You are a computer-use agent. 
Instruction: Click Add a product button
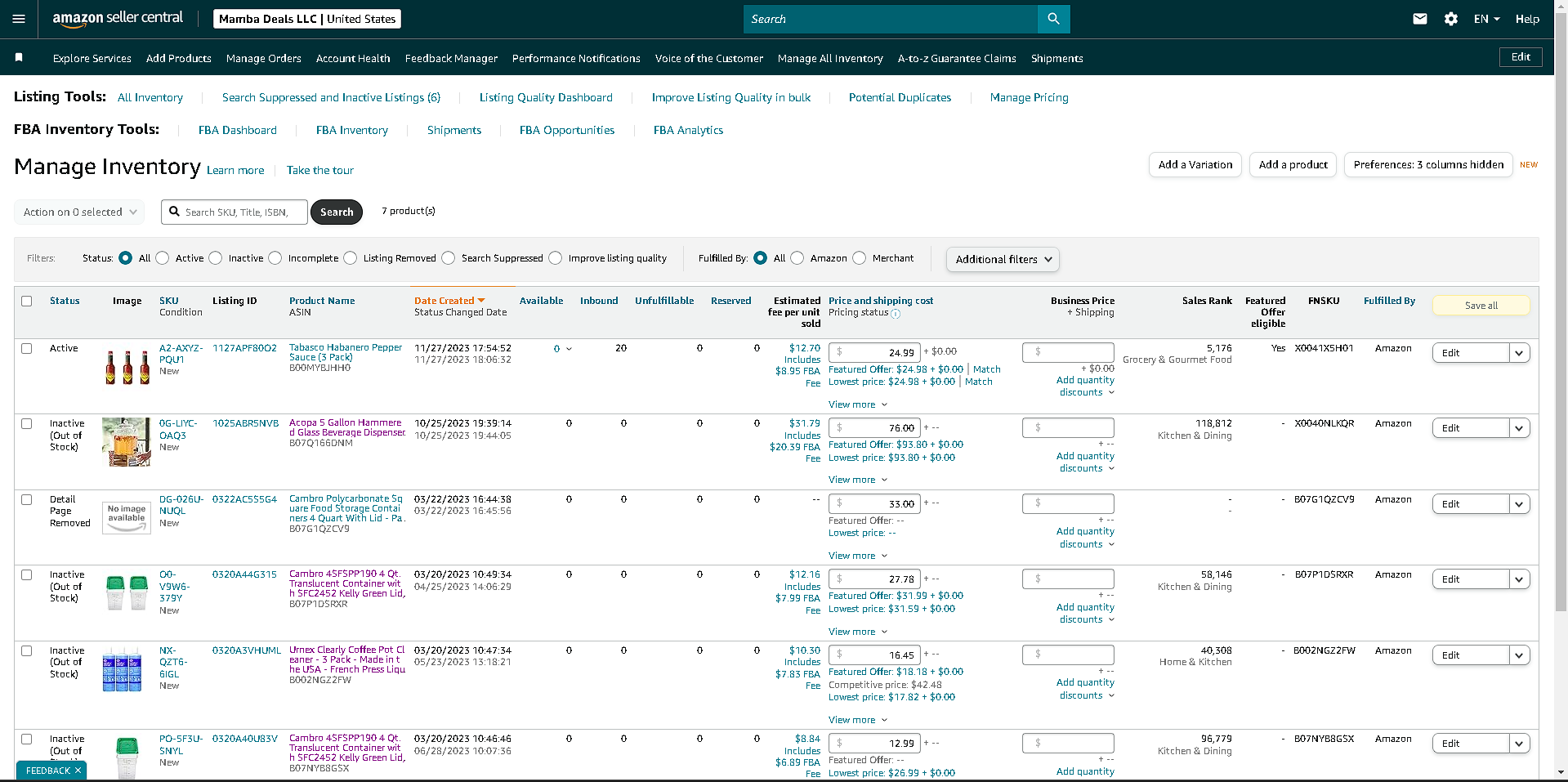coord(1293,165)
